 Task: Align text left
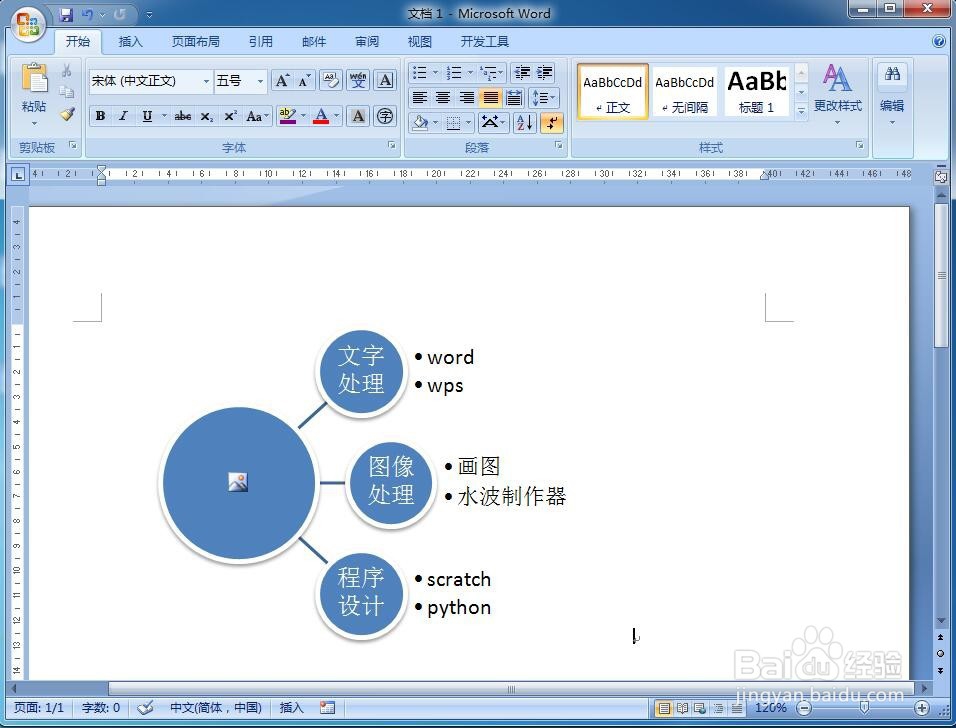pos(419,98)
